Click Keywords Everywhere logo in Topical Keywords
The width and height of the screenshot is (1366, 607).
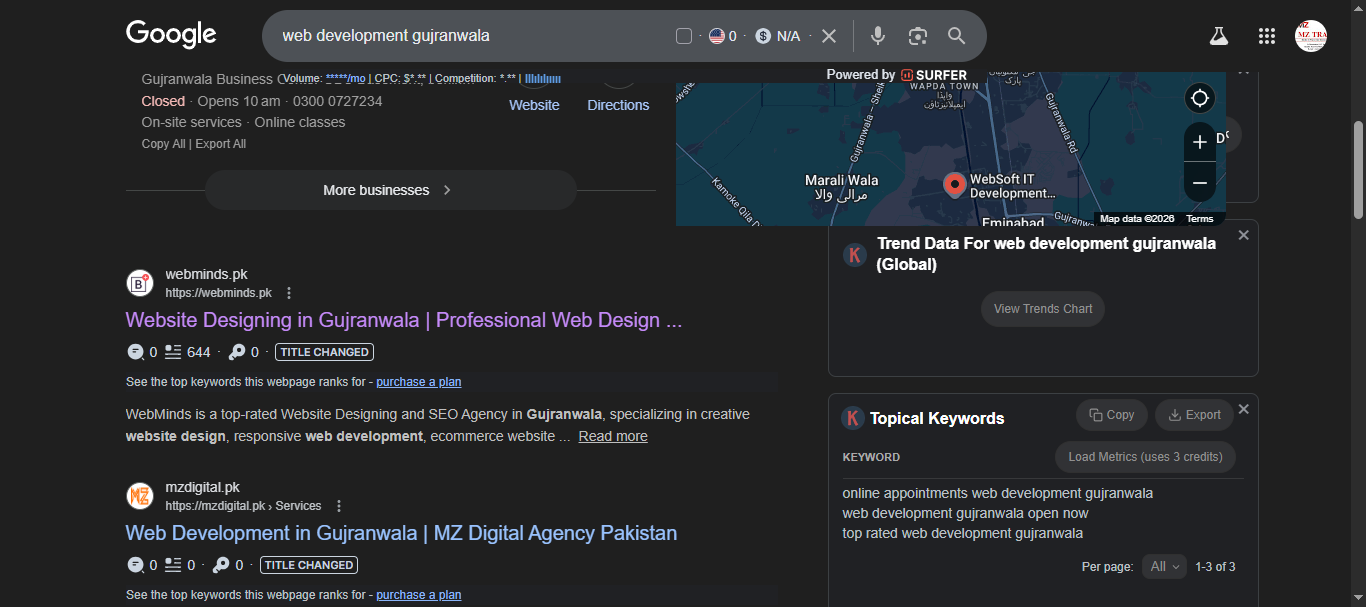tap(853, 418)
